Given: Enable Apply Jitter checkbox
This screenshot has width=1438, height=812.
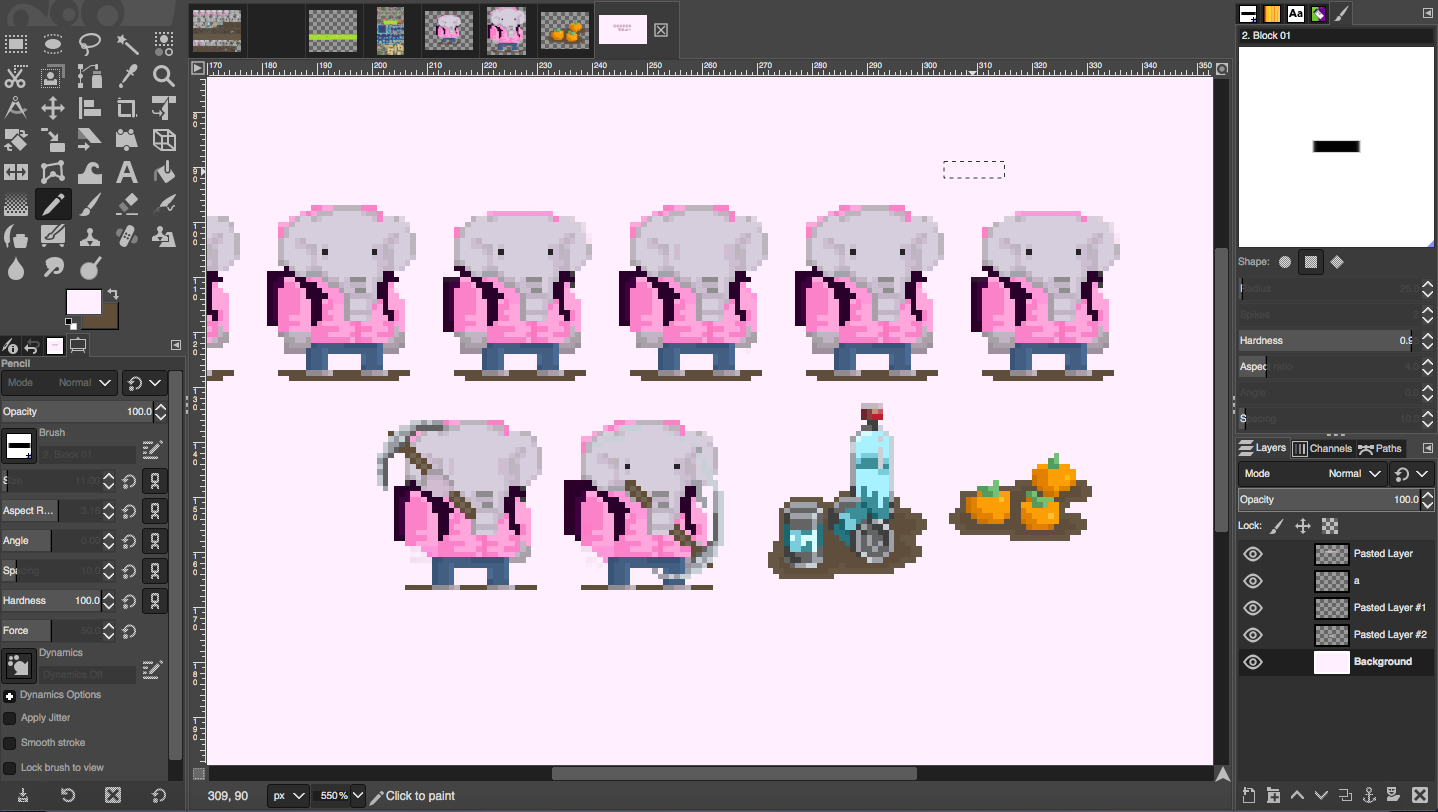Looking at the screenshot, I should tap(10, 718).
